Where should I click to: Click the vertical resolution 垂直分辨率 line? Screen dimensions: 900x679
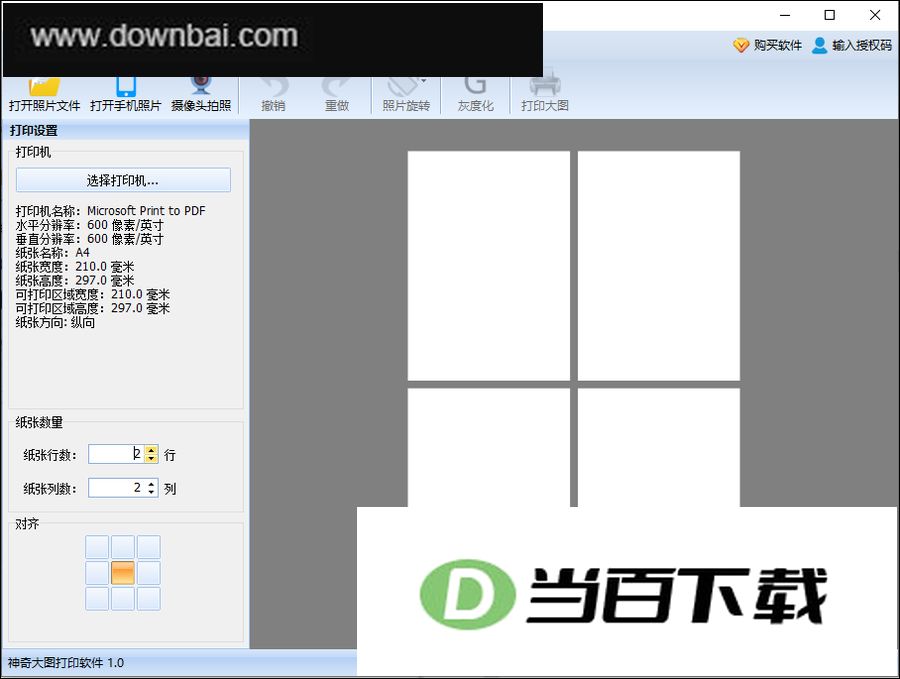[x=90, y=239]
